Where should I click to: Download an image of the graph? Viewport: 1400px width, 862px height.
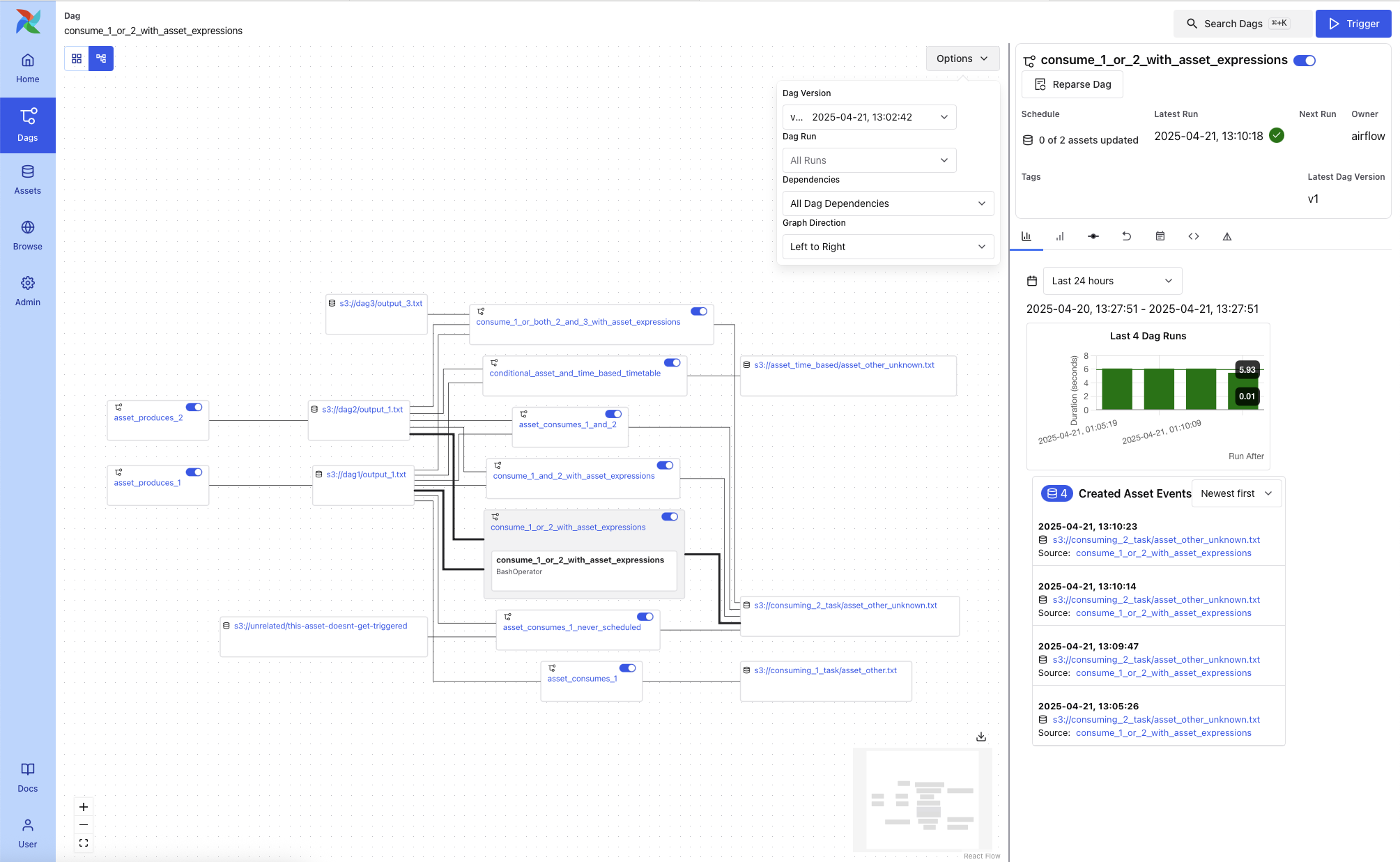tap(981, 737)
